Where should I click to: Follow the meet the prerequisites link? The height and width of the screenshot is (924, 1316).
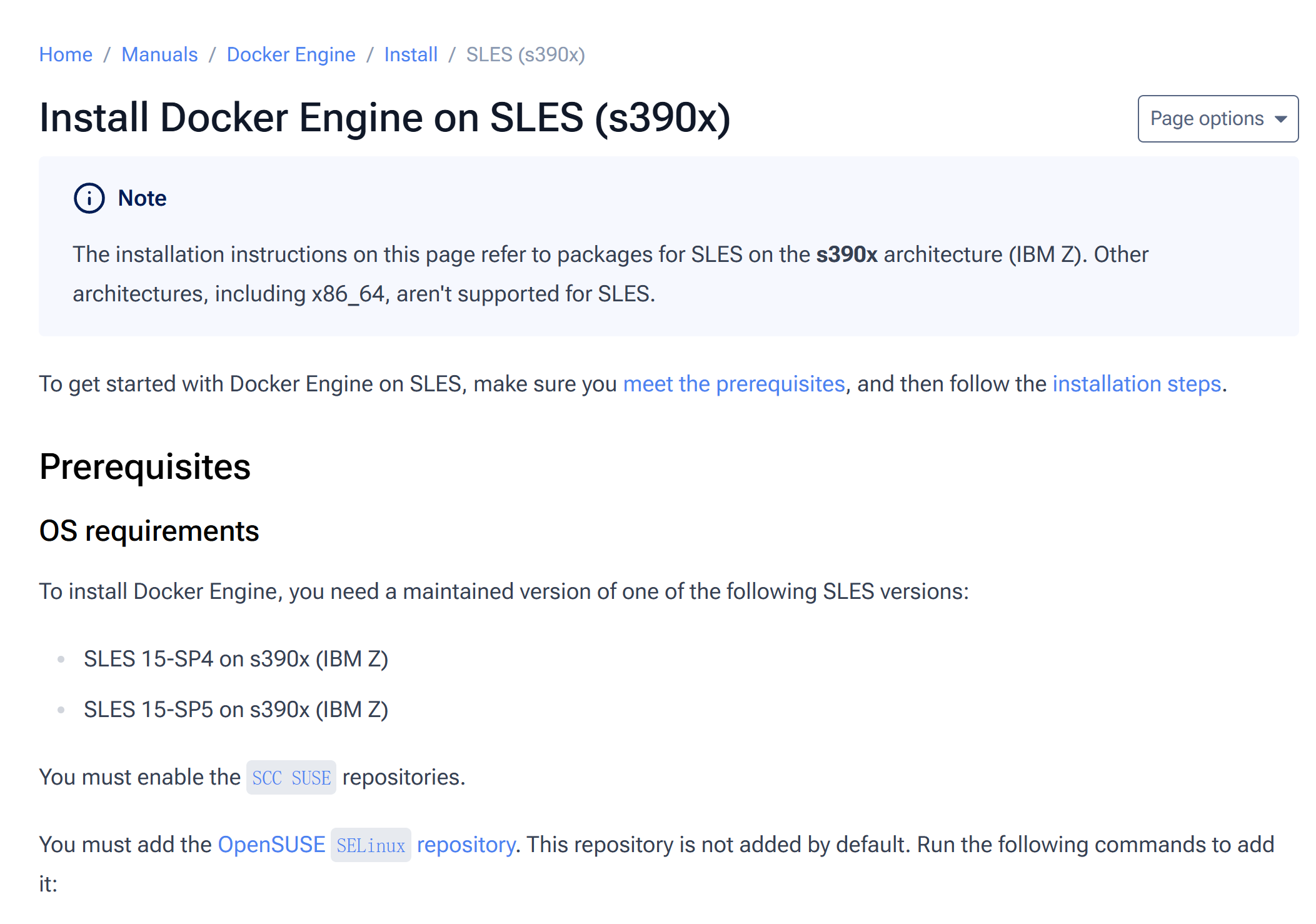[x=734, y=384]
